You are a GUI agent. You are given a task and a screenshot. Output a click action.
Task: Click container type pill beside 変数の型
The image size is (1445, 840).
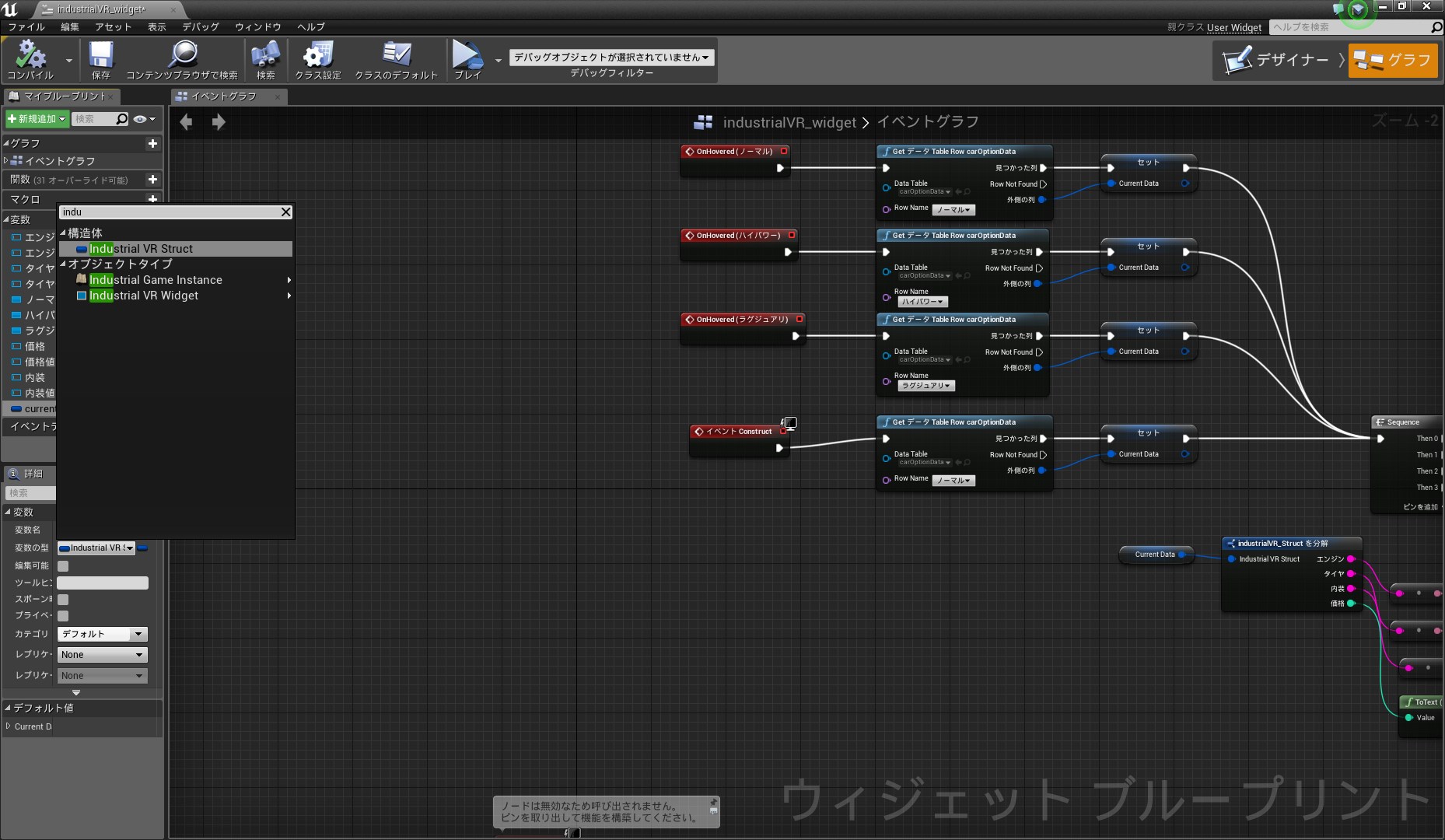coord(143,548)
